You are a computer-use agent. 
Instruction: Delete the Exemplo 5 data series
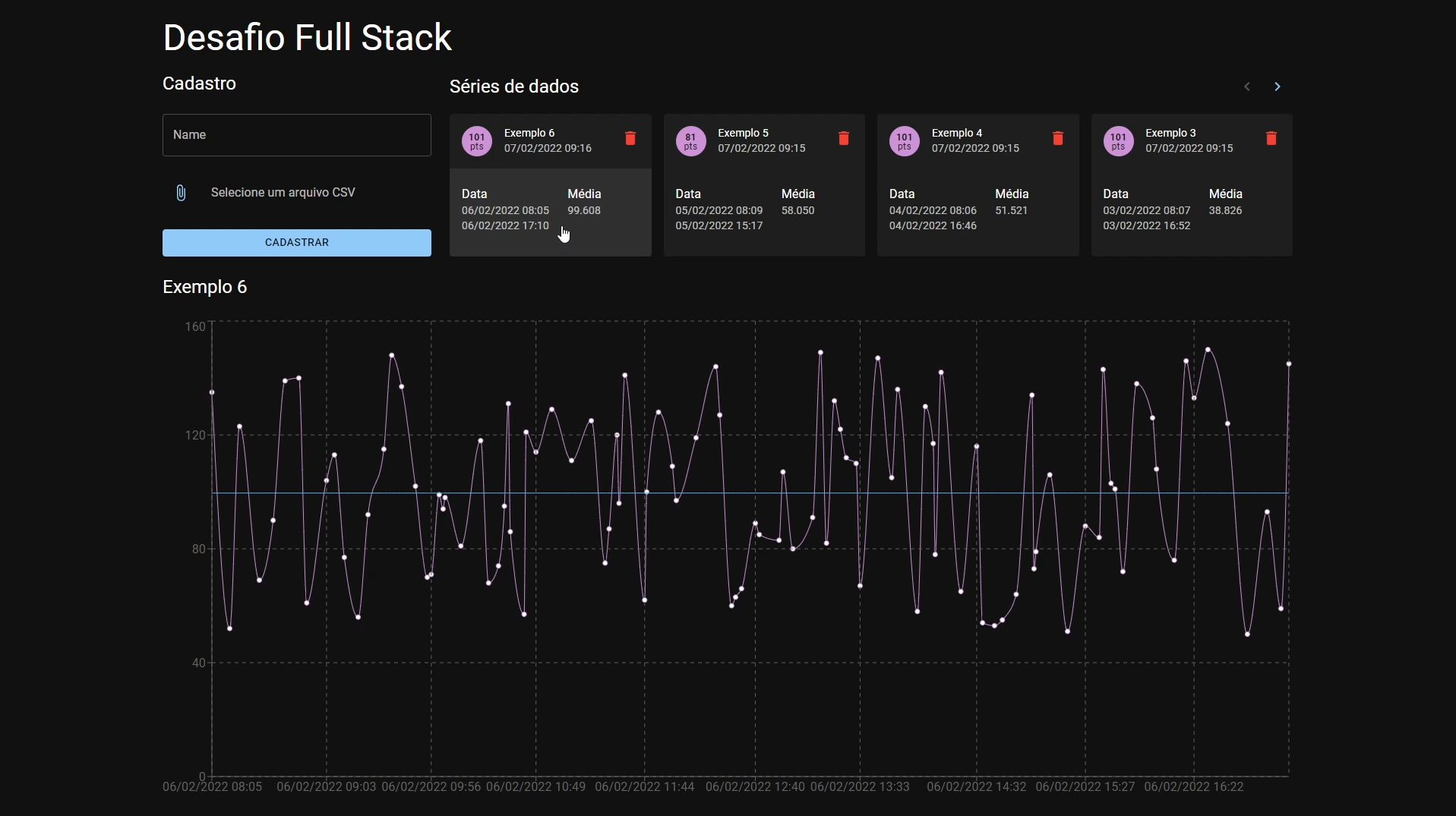click(x=844, y=138)
